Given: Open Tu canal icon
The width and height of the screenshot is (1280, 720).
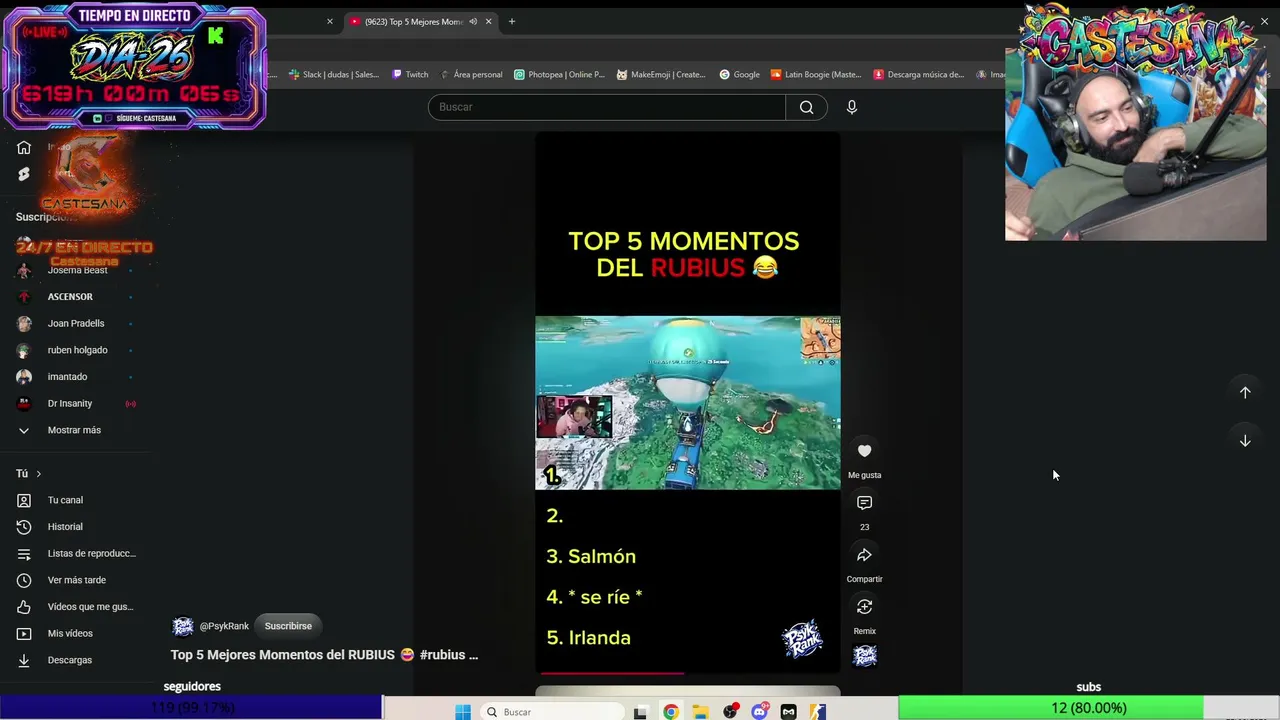Looking at the screenshot, I should [24, 500].
